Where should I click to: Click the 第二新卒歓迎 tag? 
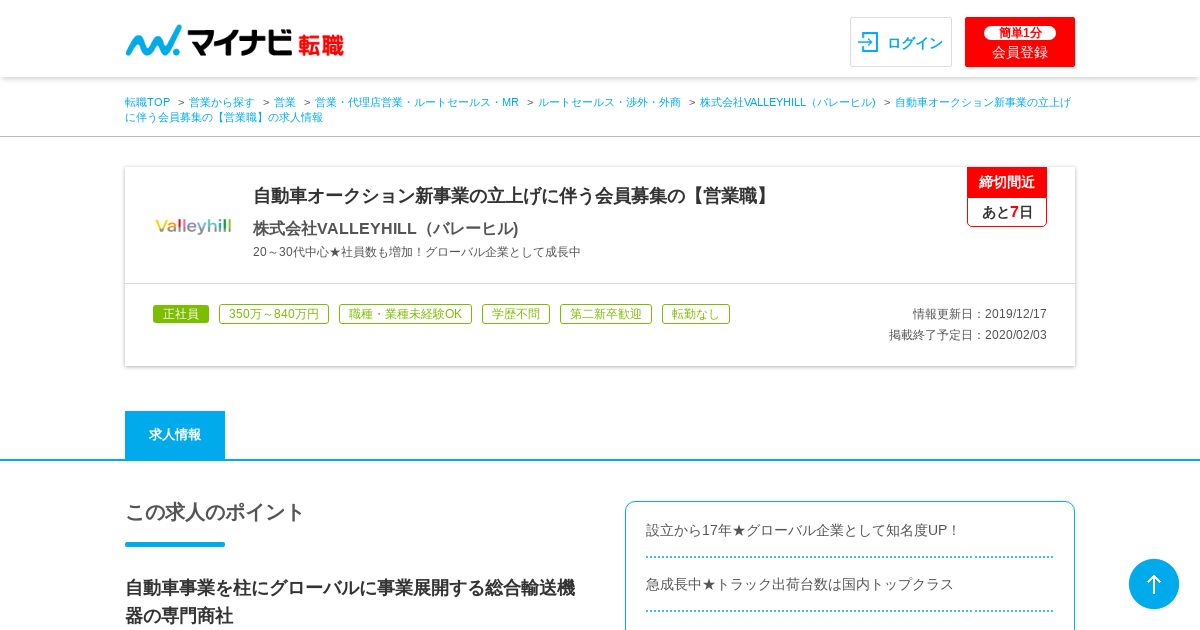[606, 314]
